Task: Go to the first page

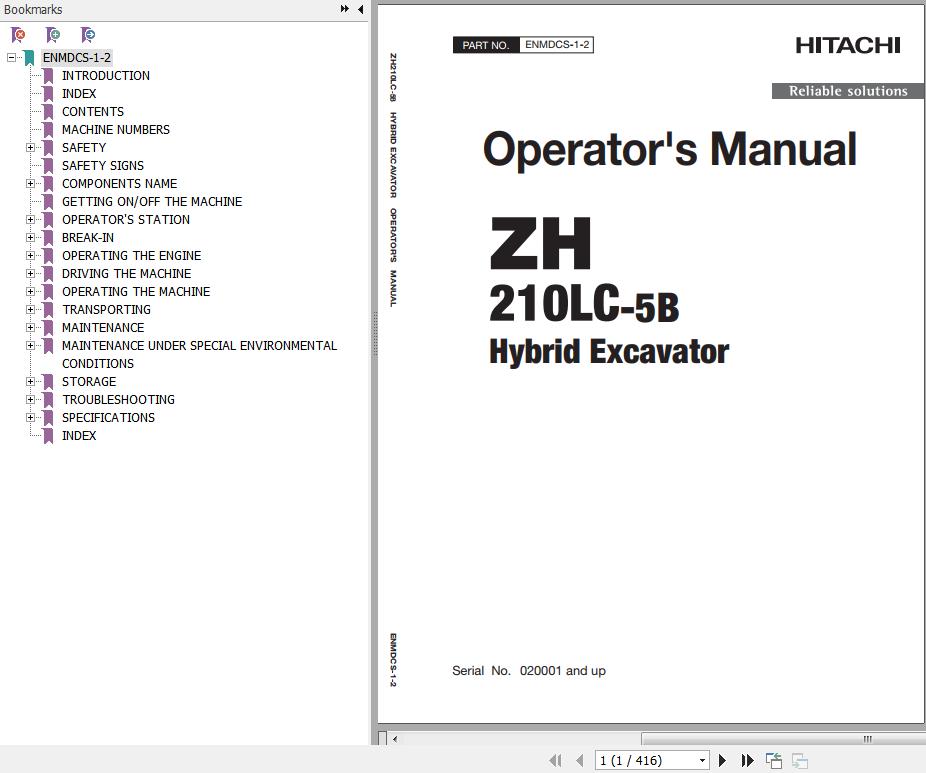Action: [555, 761]
